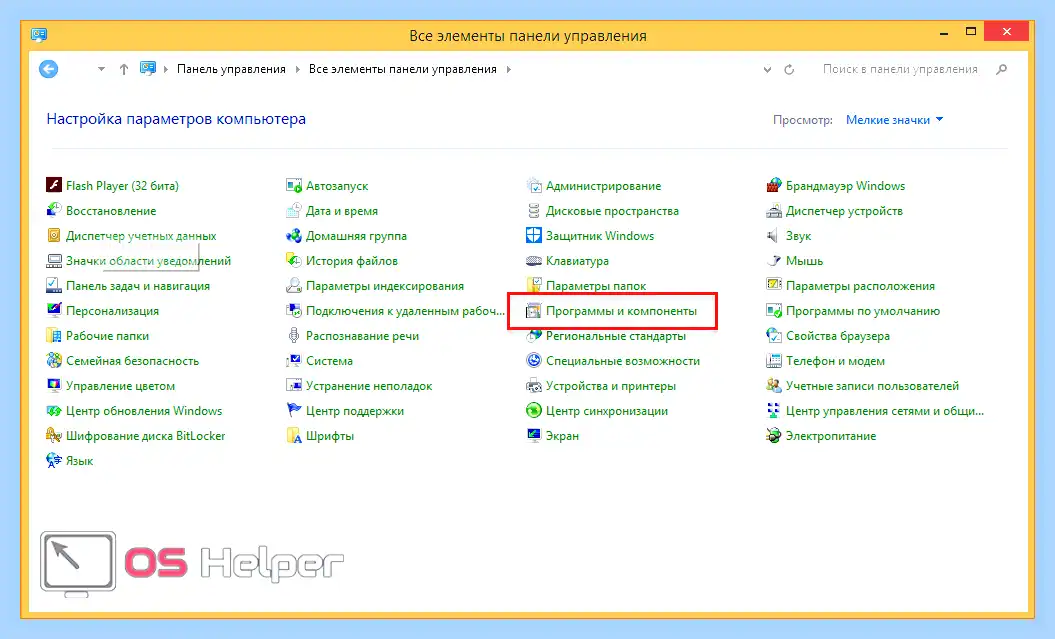Click the Дата и время icon

(294, 210)
